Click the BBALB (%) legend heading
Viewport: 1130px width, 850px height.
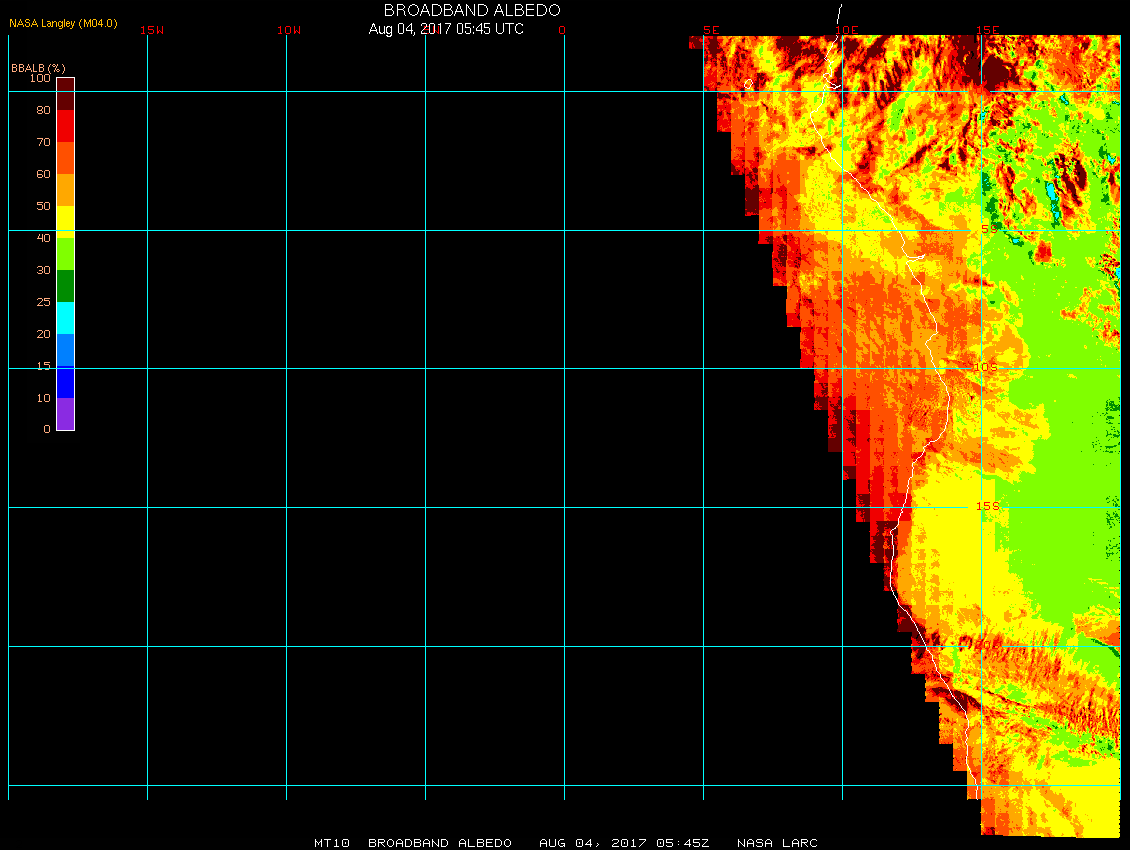[38, 67]
